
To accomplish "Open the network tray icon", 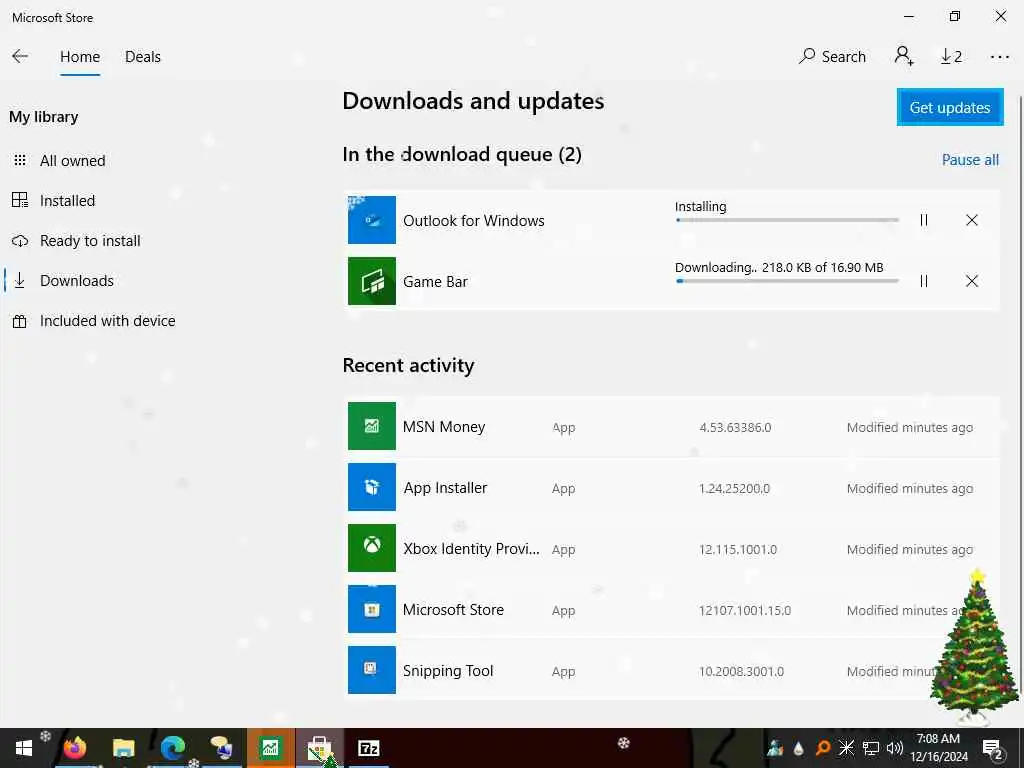I will click(x=871, y=748).
